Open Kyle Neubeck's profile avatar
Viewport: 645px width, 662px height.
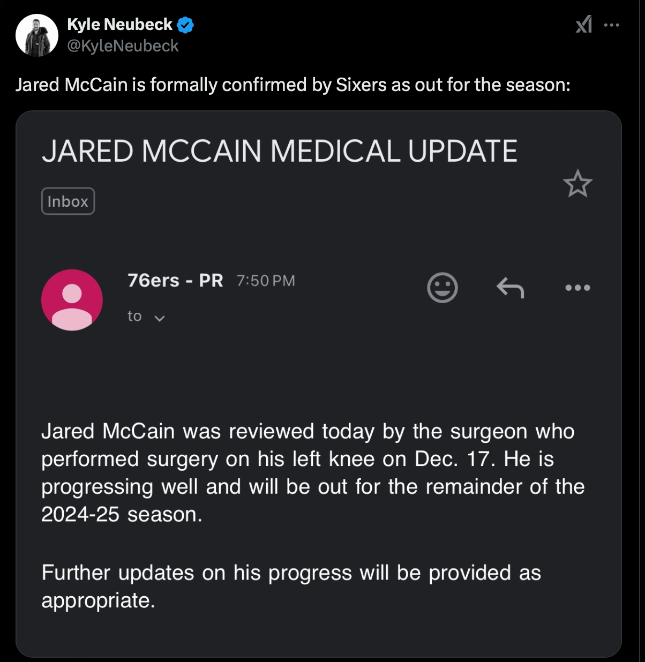pos(36,36)
